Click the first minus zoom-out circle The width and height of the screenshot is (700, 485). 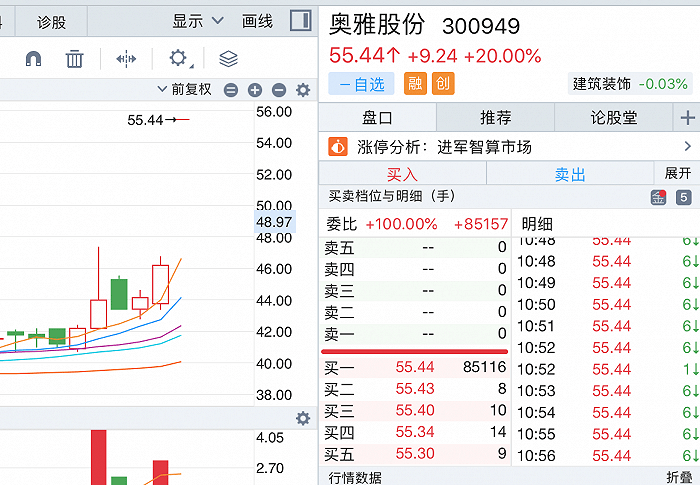(231, 90)
